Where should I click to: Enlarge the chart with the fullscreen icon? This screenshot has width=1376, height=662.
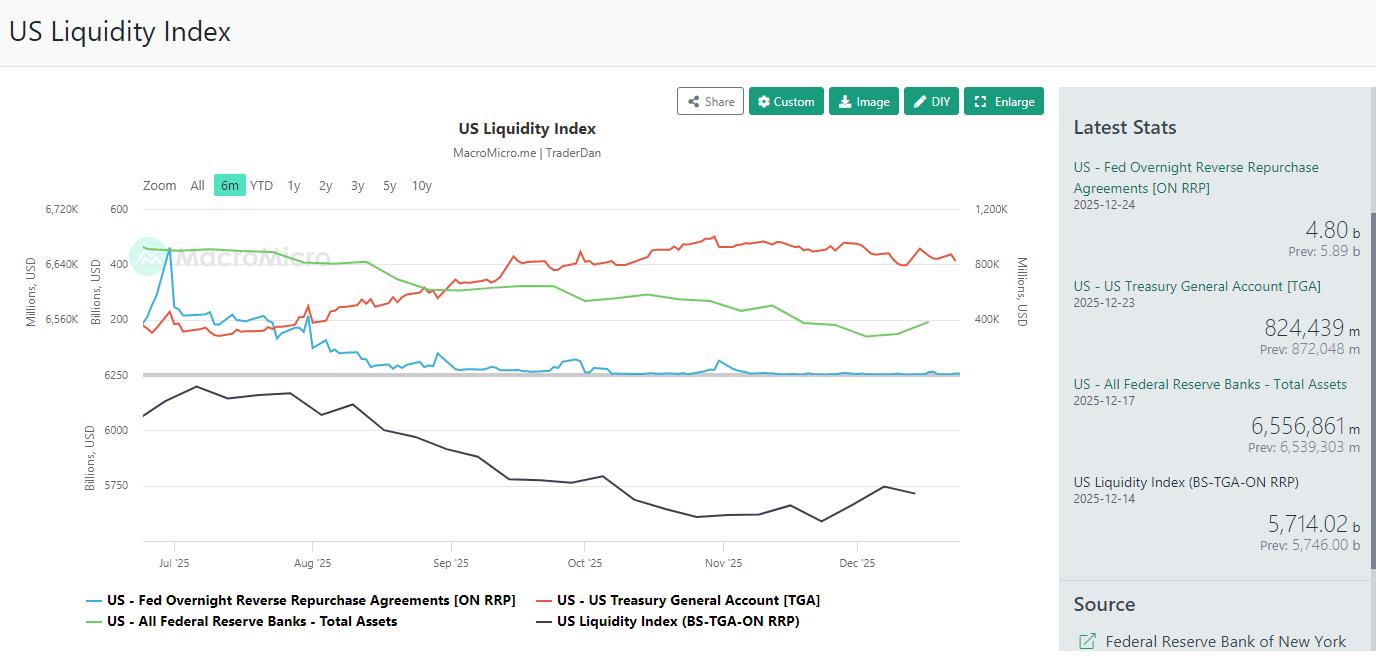pos(981,101)
